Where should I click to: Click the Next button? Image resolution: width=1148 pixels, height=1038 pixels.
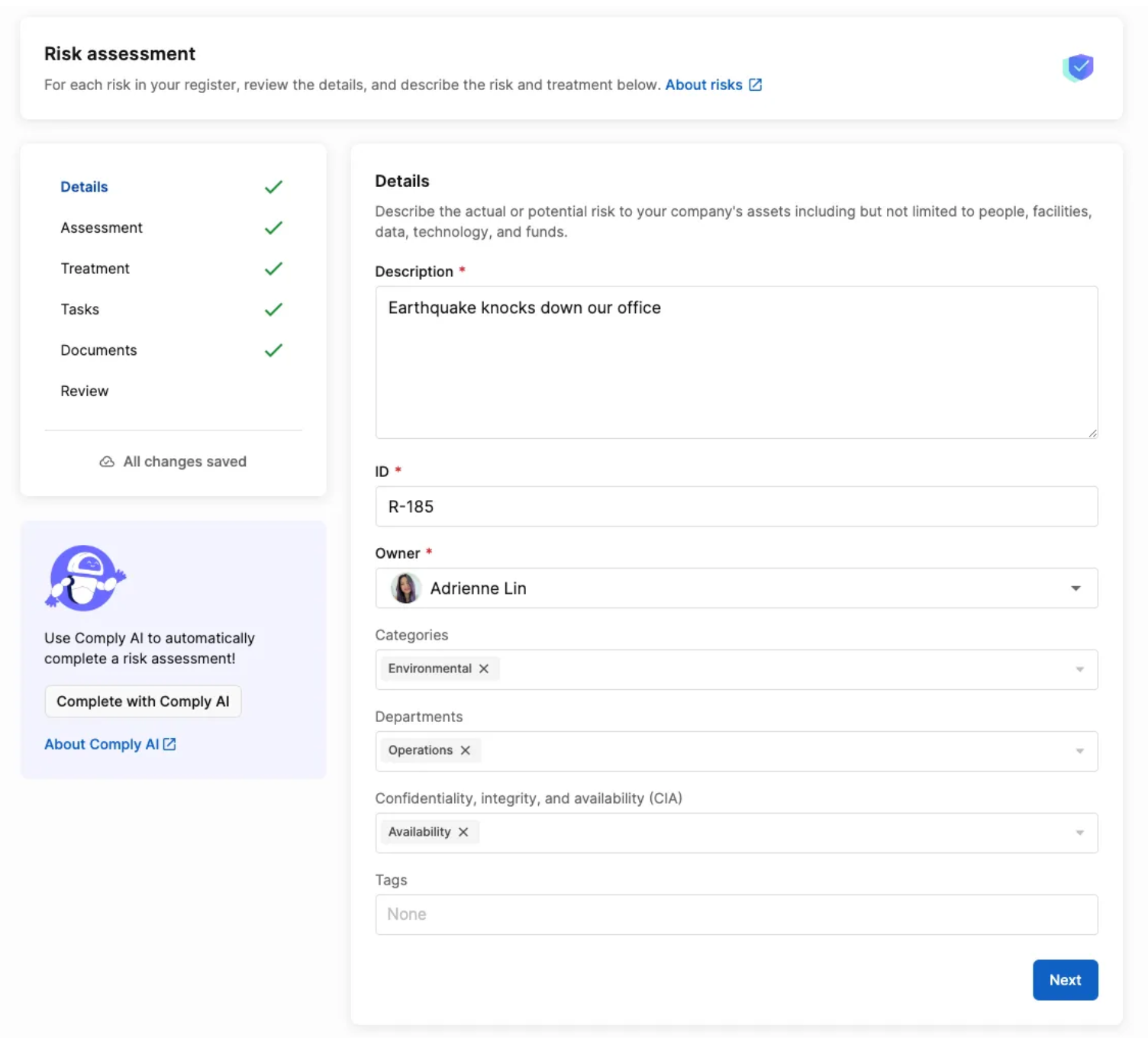(1065, 979)
